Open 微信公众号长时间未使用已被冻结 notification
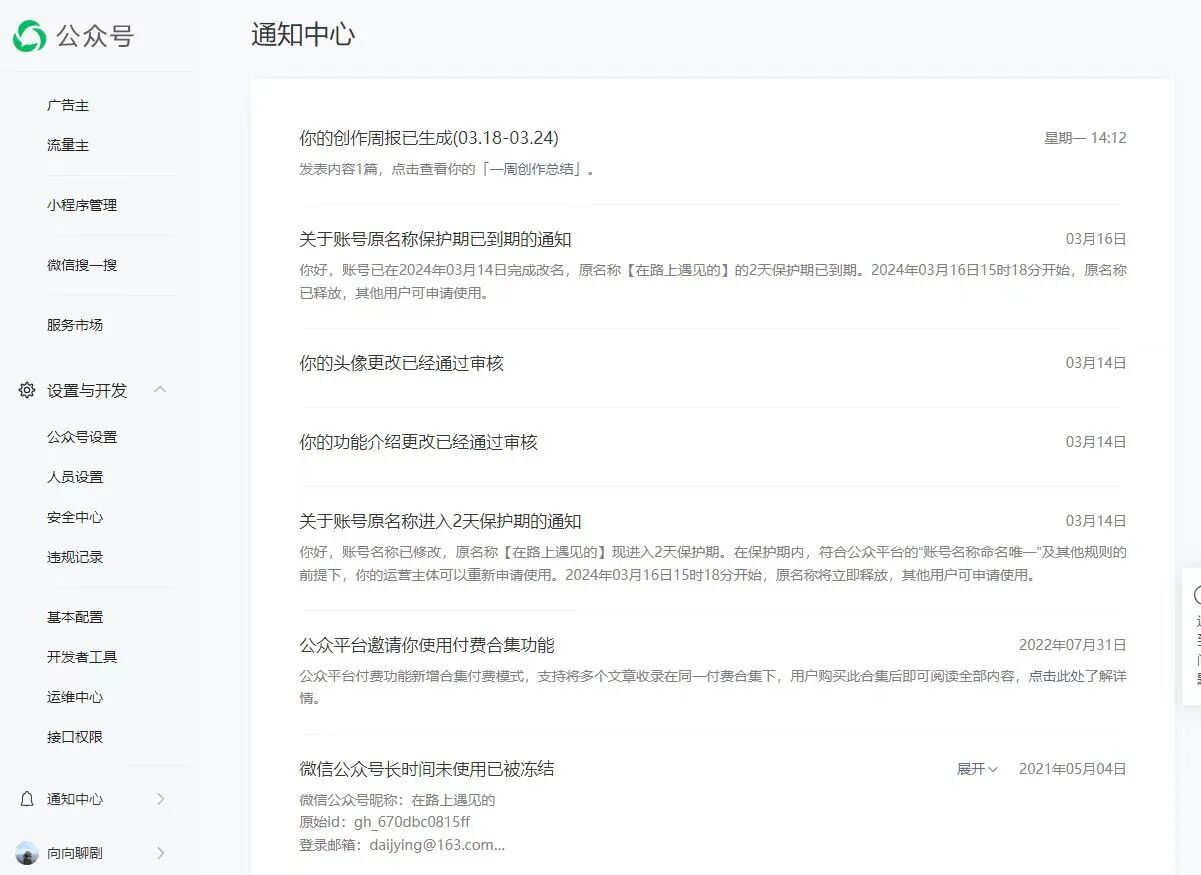 click(427, 769)
